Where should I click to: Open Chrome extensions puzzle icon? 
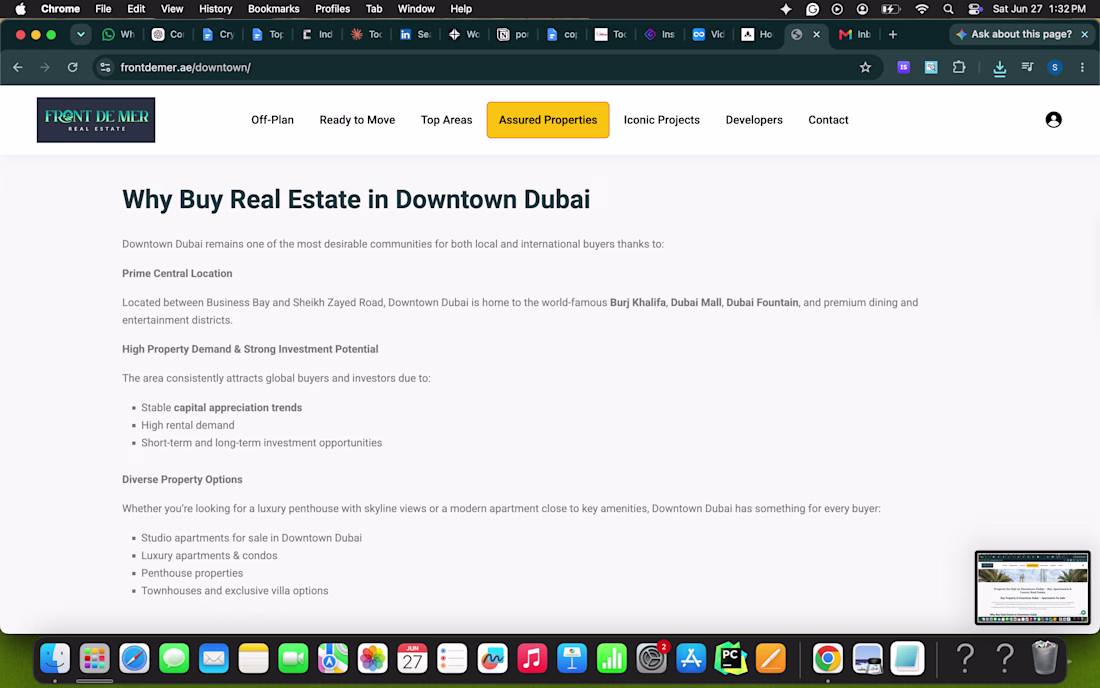pos(958,67)
